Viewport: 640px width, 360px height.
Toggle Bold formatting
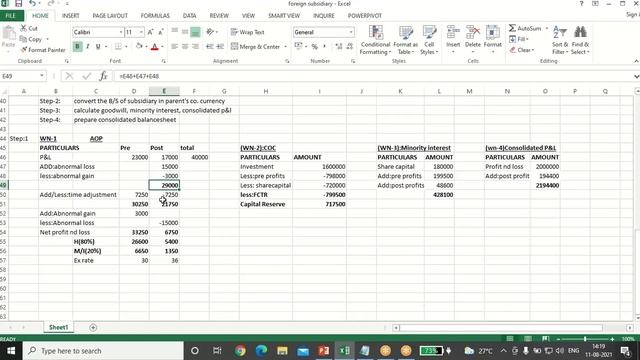point(77,47)
